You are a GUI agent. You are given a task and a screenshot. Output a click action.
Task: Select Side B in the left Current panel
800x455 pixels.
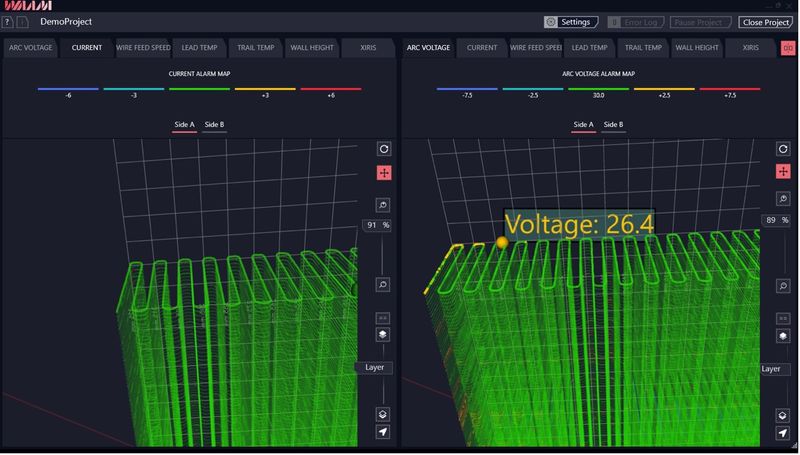coord(214,125)
